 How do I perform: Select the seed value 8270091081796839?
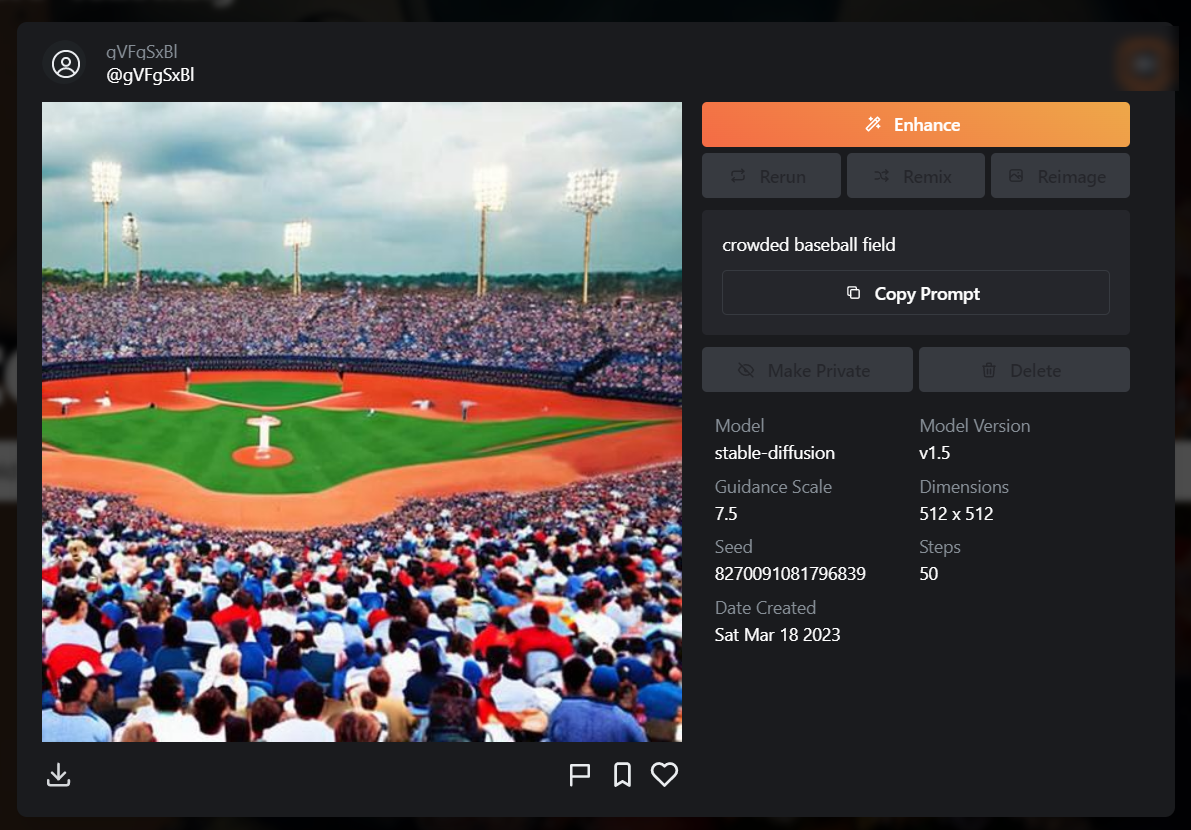coord(790,574)
